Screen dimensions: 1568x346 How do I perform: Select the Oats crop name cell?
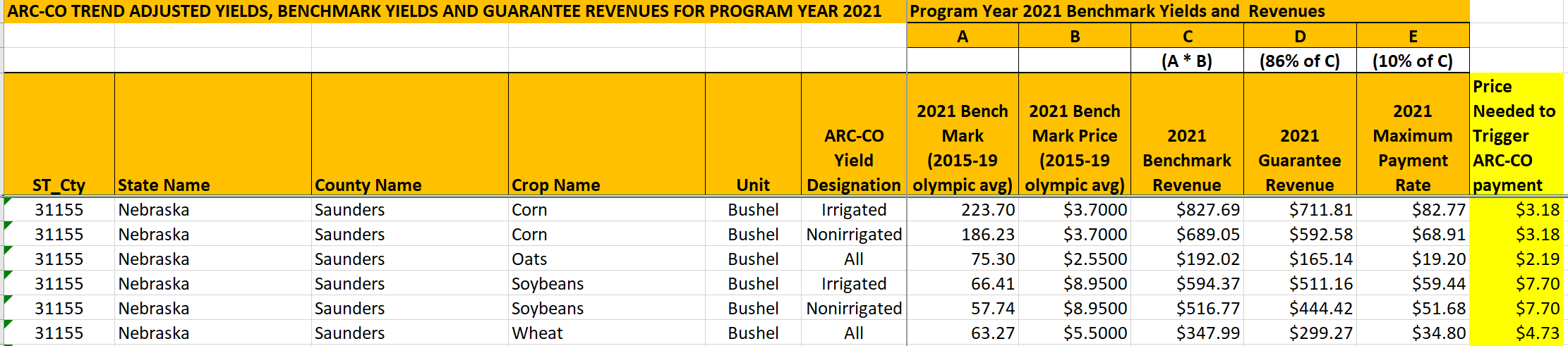pyautogui.click(x=529, y=259)
